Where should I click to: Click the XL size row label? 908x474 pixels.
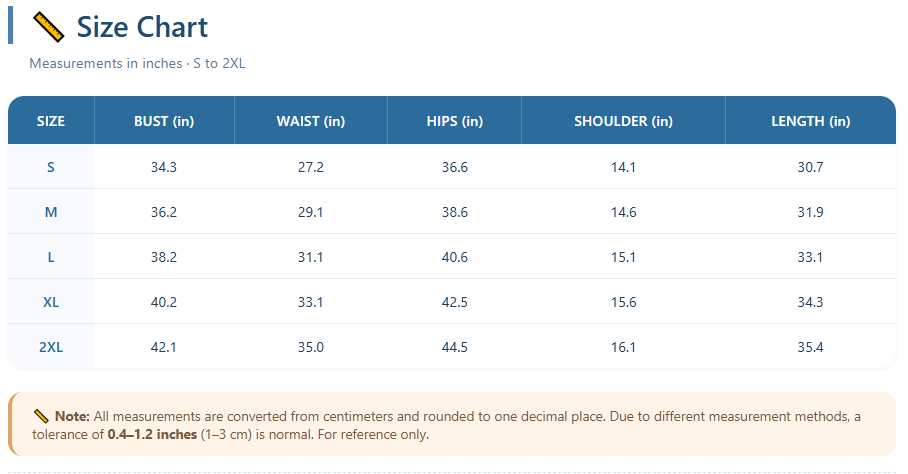click(51, 302)
